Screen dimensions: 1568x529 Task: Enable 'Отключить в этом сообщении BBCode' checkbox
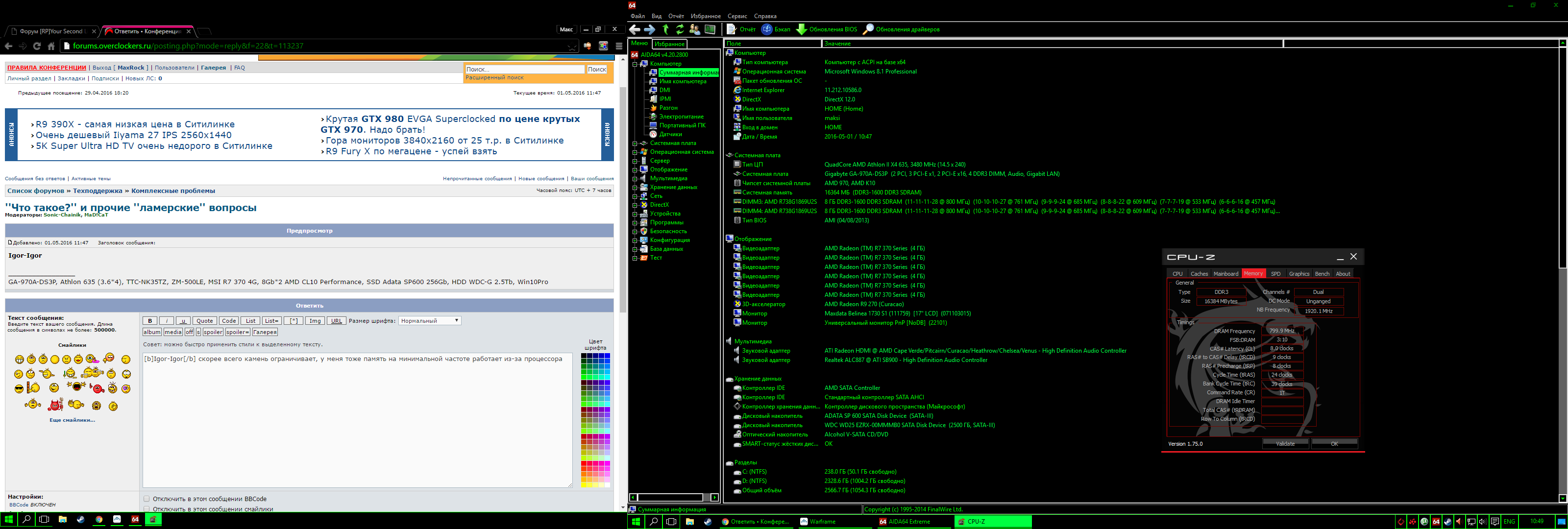coord(146,499)
